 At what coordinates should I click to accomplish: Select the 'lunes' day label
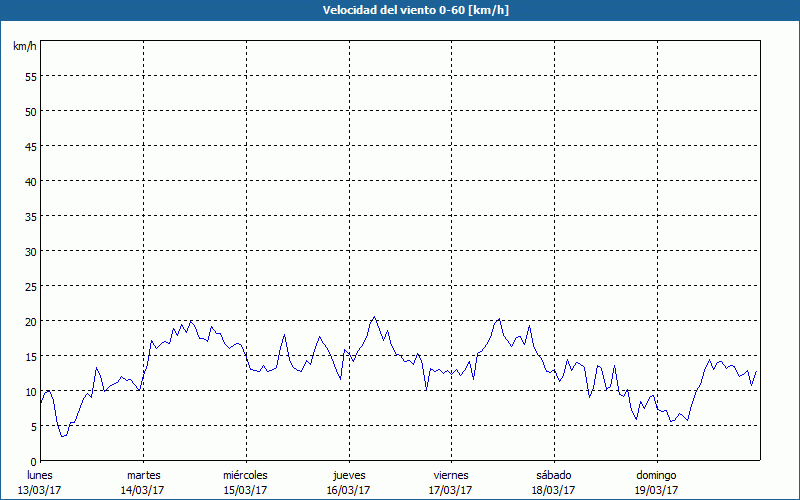pyautogui.click(x=40, y=475)
